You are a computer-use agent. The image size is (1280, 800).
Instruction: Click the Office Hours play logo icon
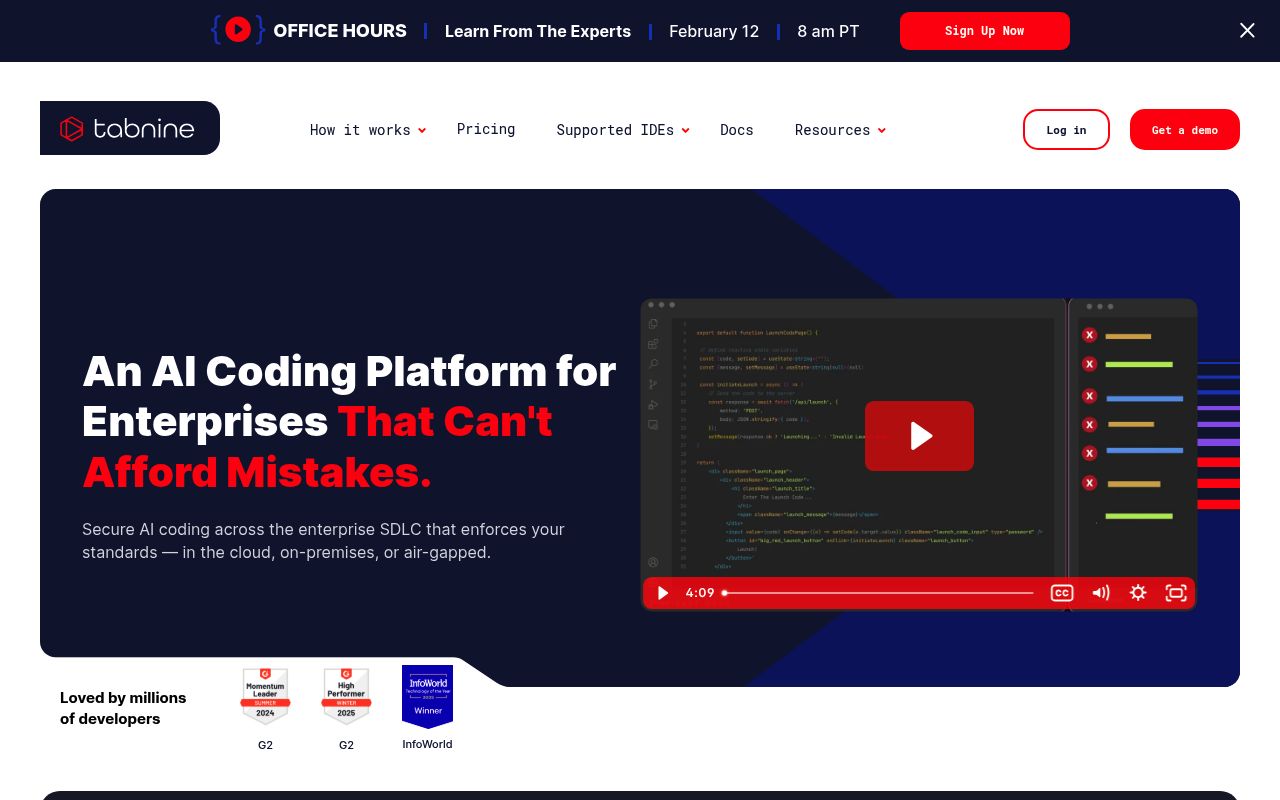tap(238, 30)
